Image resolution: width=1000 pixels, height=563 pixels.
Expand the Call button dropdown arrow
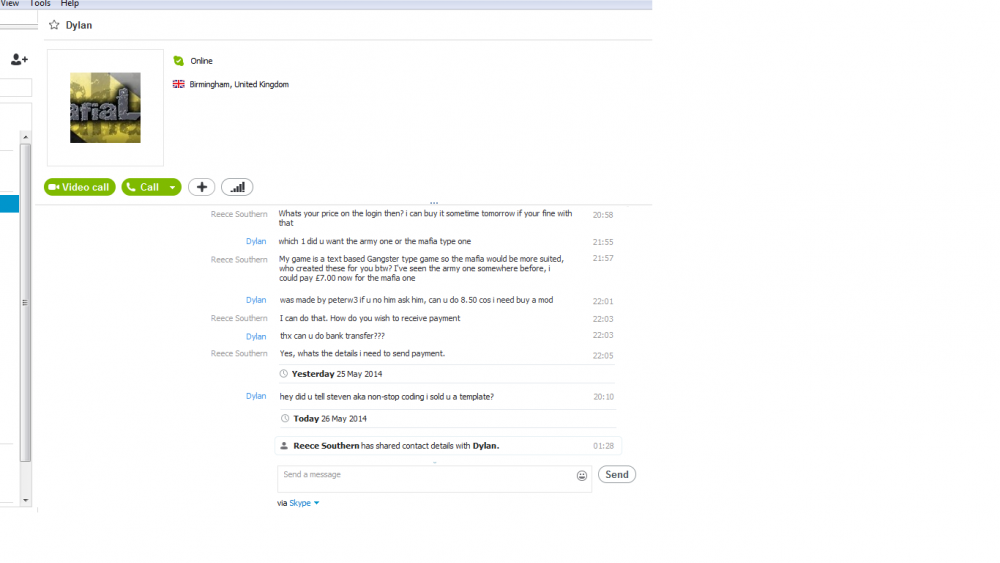173,188
